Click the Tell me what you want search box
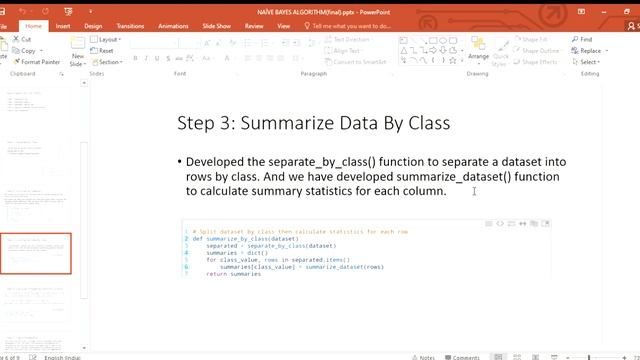Viewport: 640px width, 360px height. tap(348, 26)
